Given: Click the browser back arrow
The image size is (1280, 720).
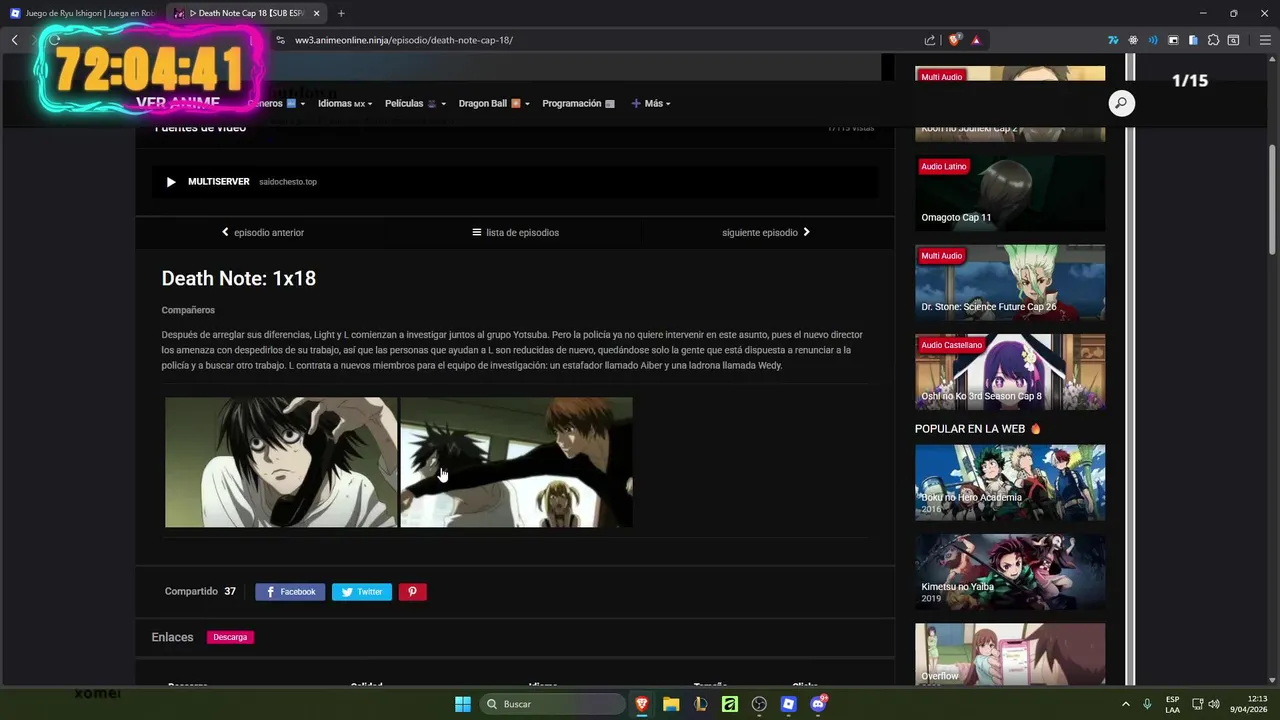Looking at the screenshot, I should click(15, 40).
